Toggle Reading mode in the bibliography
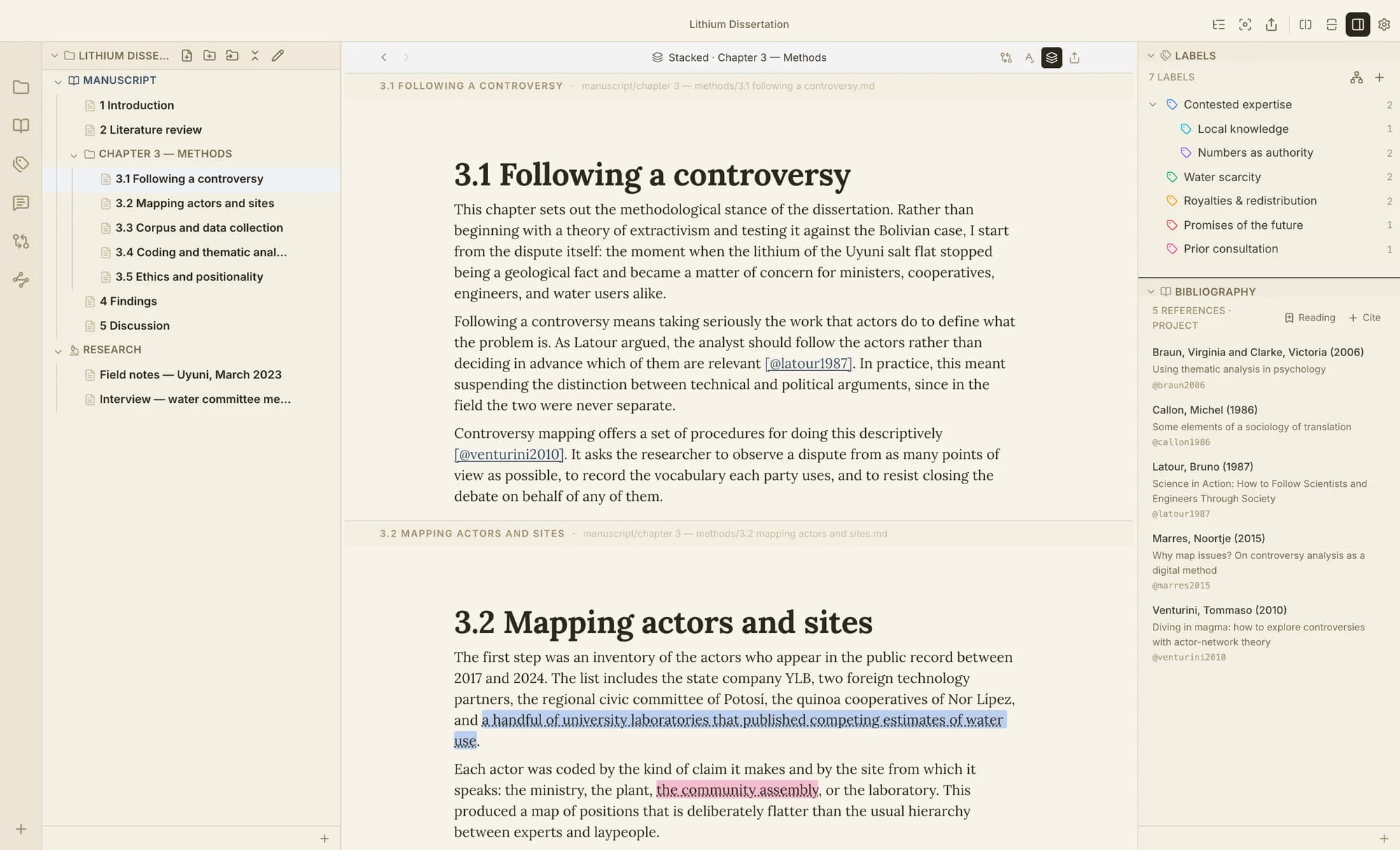This screenshot has height=850, width=1400. [x=1310, y=318]
